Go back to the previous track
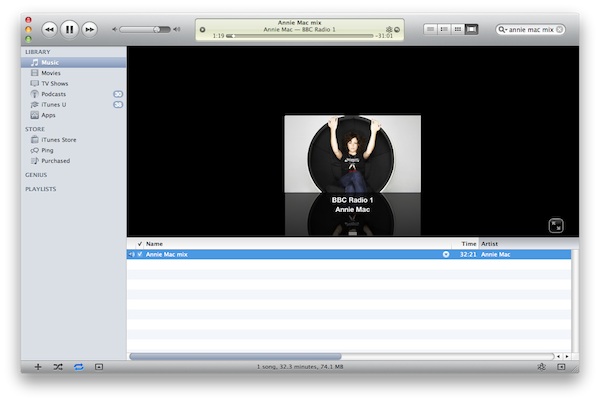600x402 pixels. [49, 29]
